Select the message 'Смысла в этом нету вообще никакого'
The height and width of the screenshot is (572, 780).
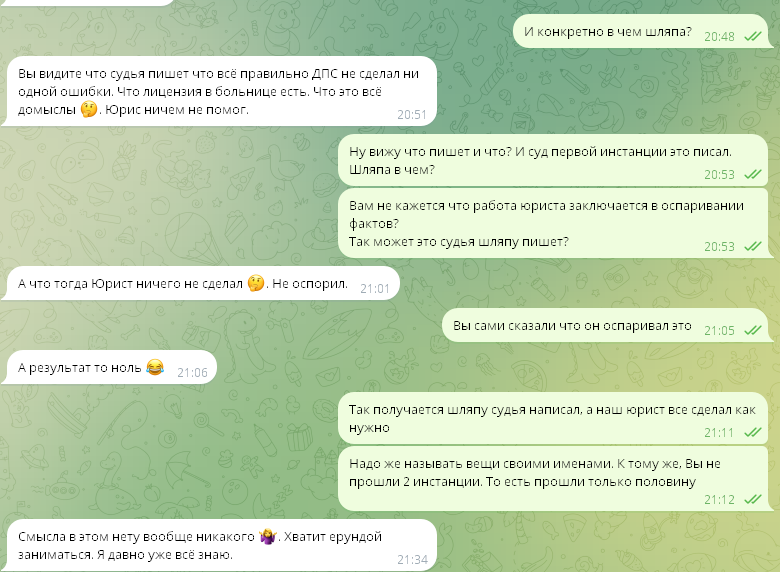point(219,545)
